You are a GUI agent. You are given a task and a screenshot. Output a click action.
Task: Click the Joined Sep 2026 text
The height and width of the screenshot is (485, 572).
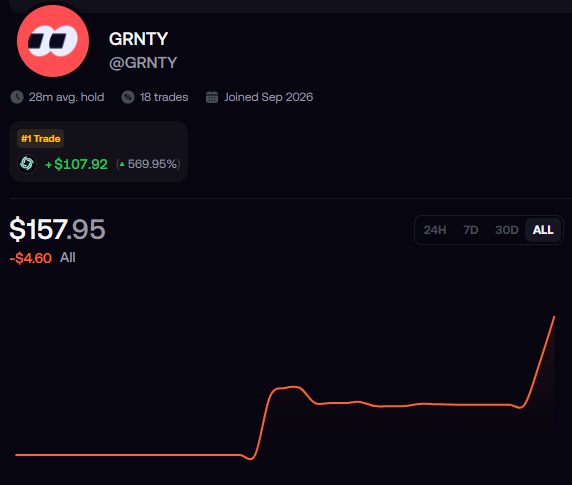[x=268, y=97]
